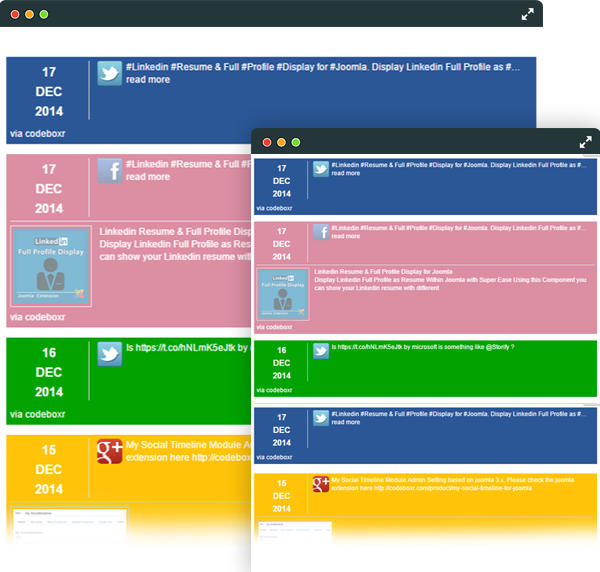
Task: Close the front window with red button
Action: click(x=267, y=142)
